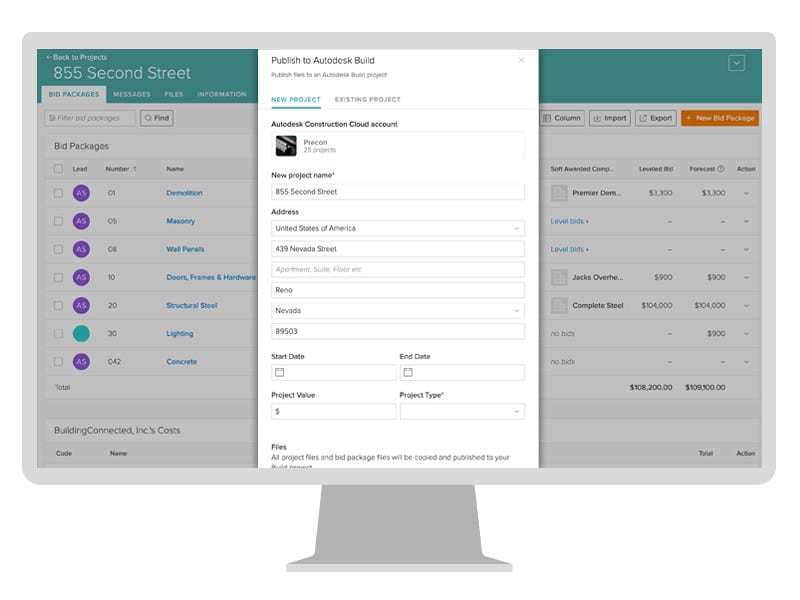Click the End Date calendar icon

(408, 372)
